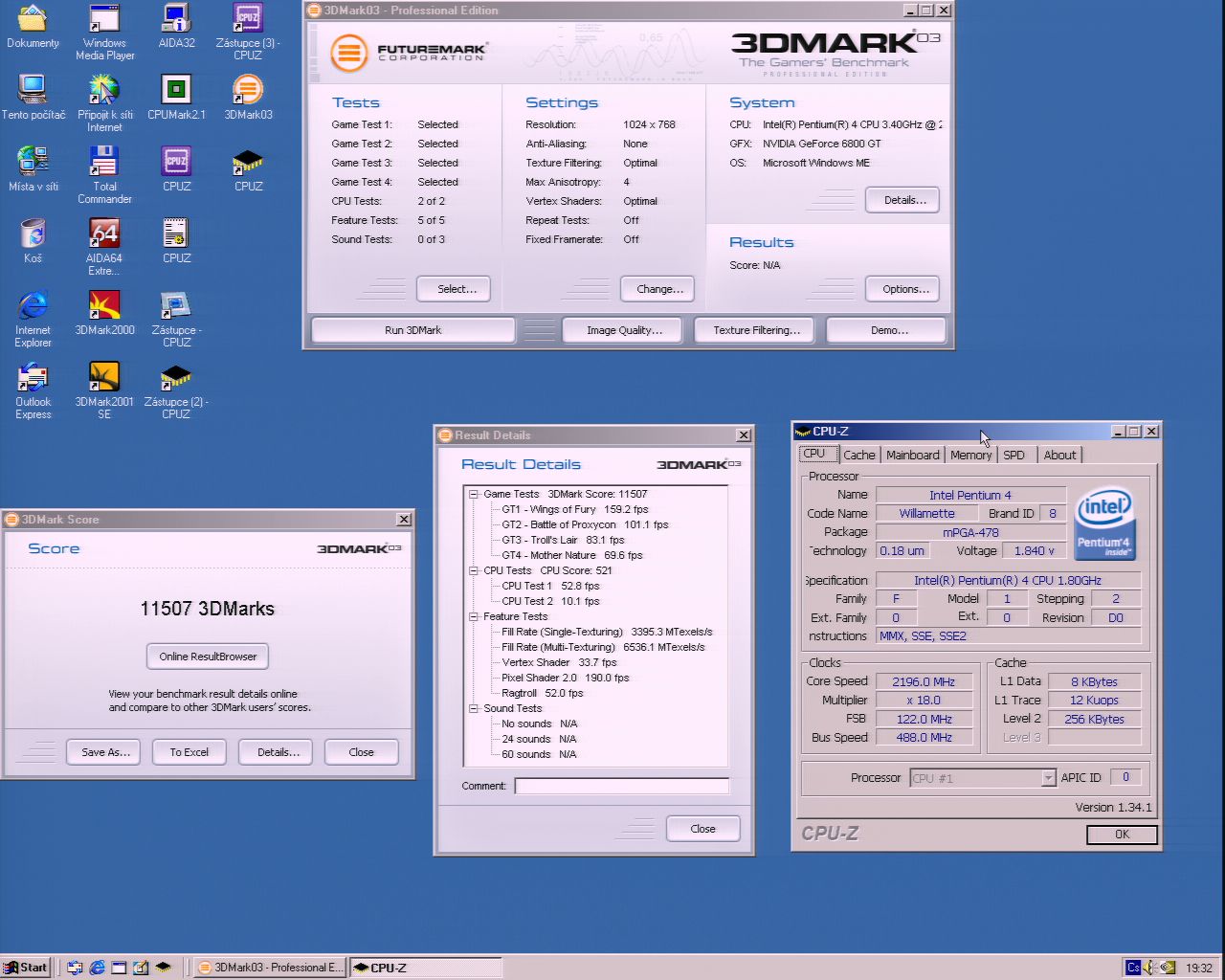1225x980 pixels.
Task: Click Details... in 3DMark Score window
Action: click(x=278, y=752)
